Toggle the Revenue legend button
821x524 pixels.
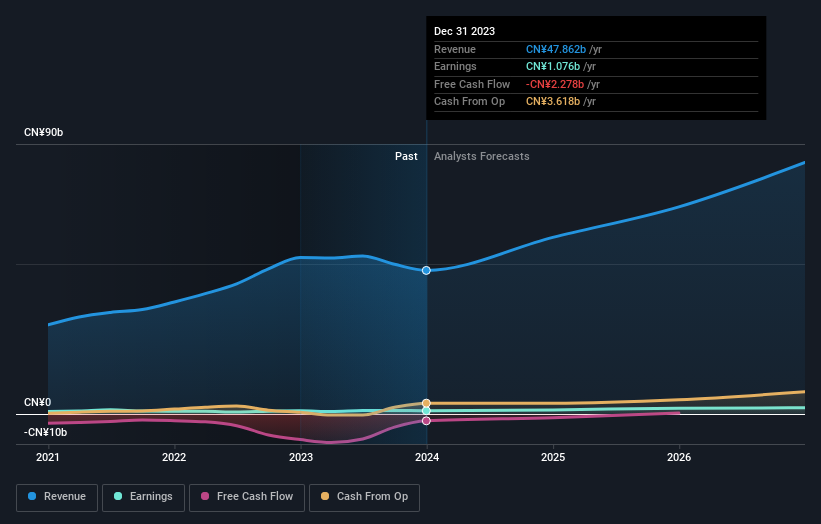57,497
